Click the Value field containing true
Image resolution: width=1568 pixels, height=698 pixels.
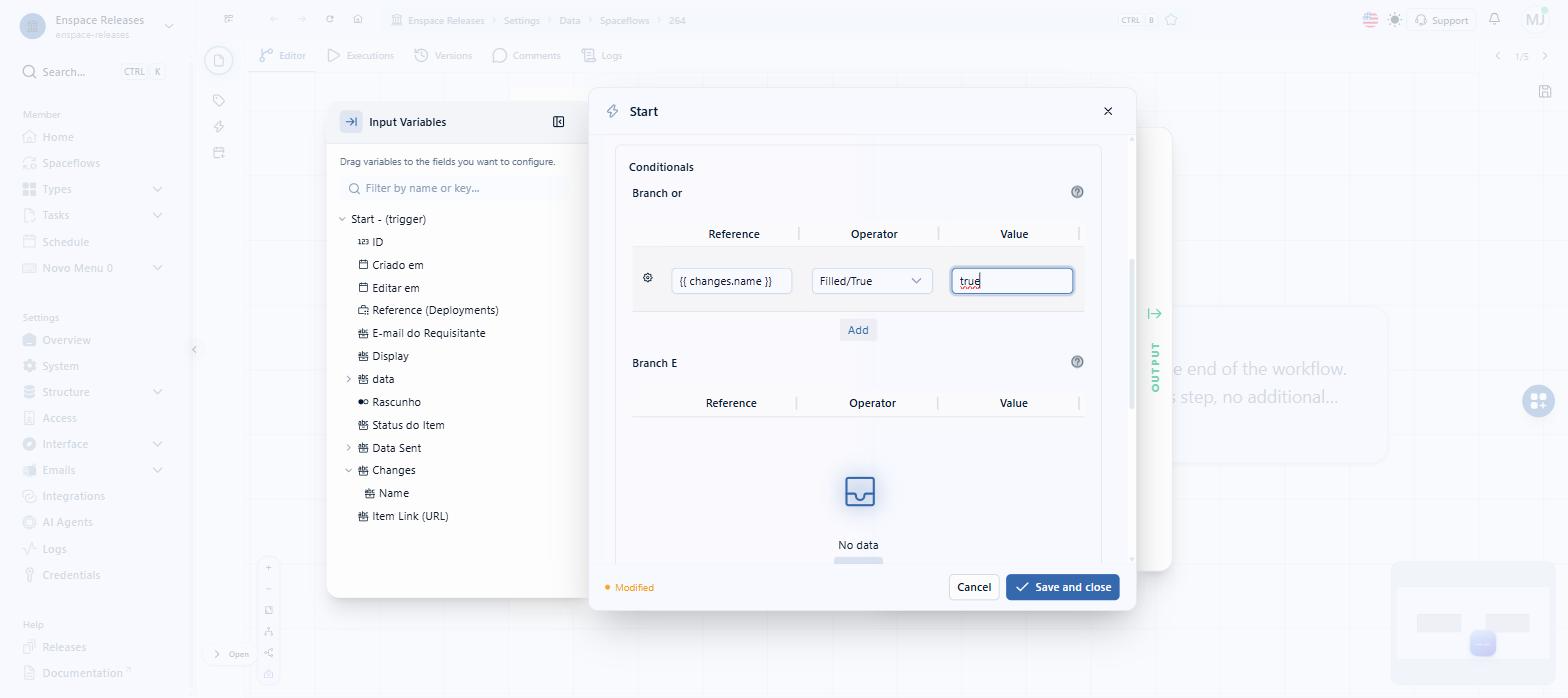tap(1012, 281)
